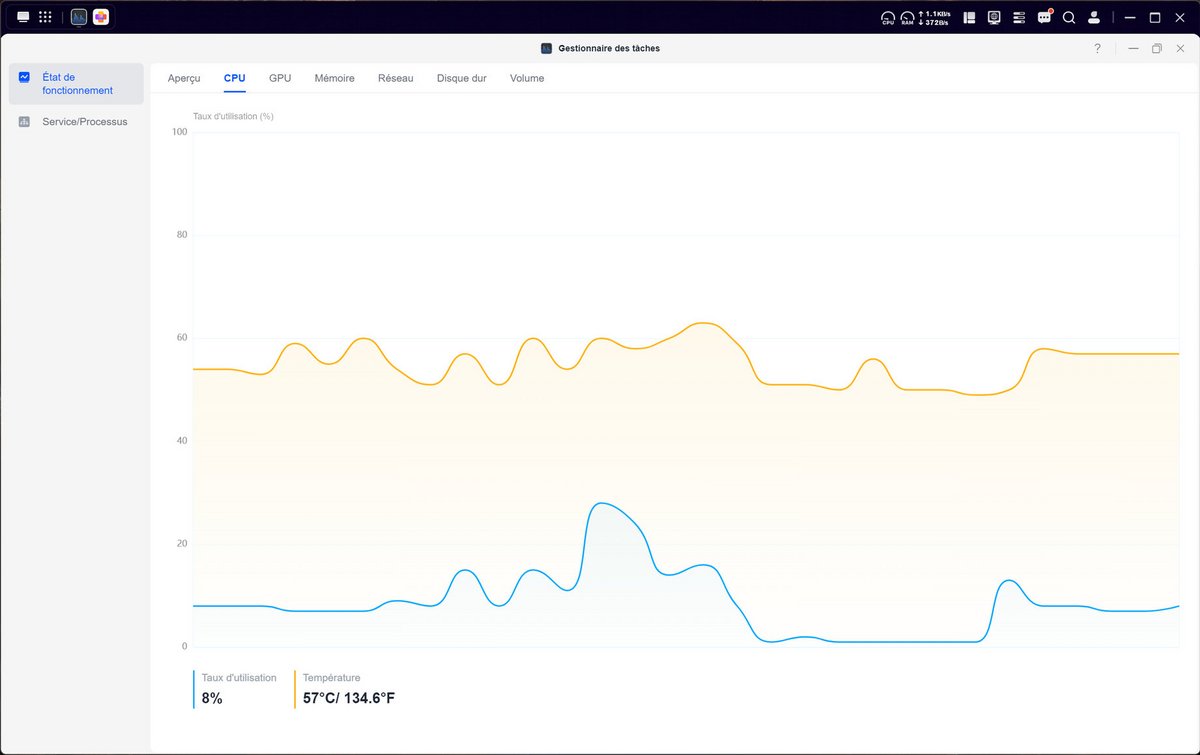Image resolution: width=1200 pixels, height=755 pixels.
Task: Select the Réseau tab
Action: 395,78
